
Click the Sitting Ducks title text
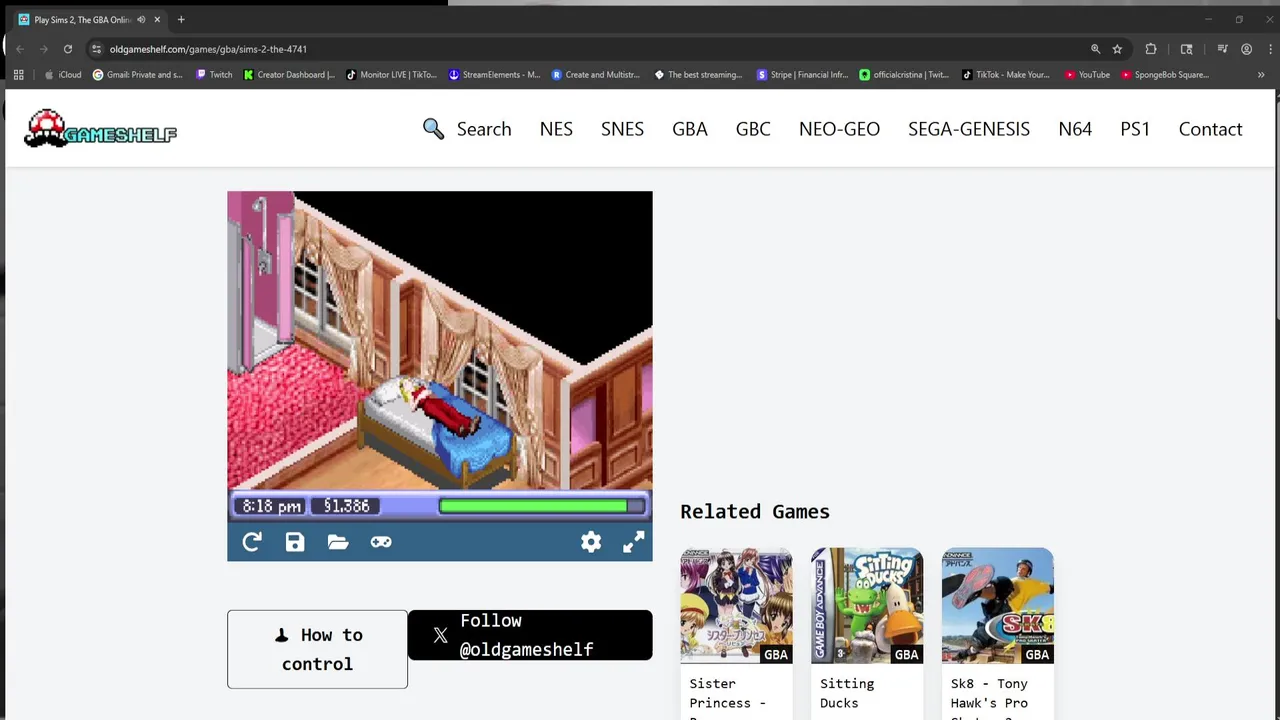pyautogui.click(x=847, y=693)
